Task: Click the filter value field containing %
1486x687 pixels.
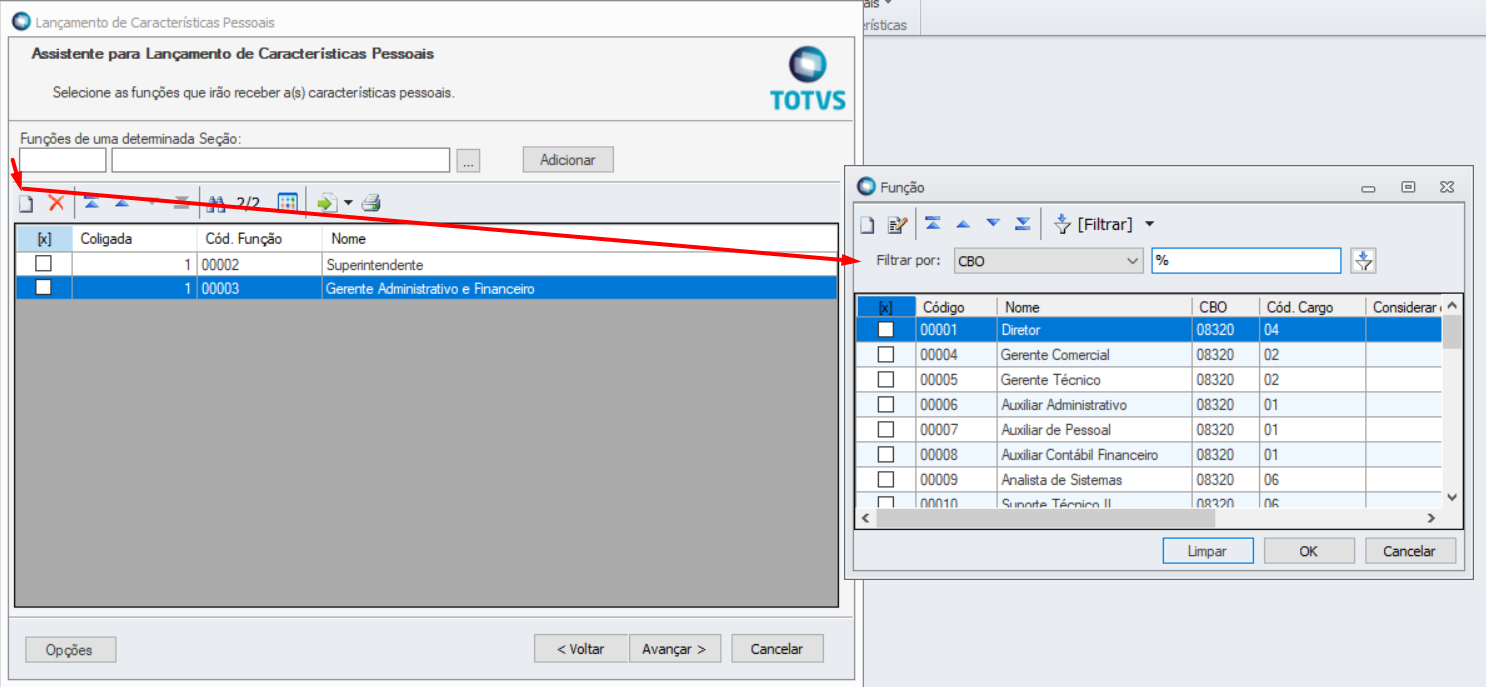Action: point(1246,261)
